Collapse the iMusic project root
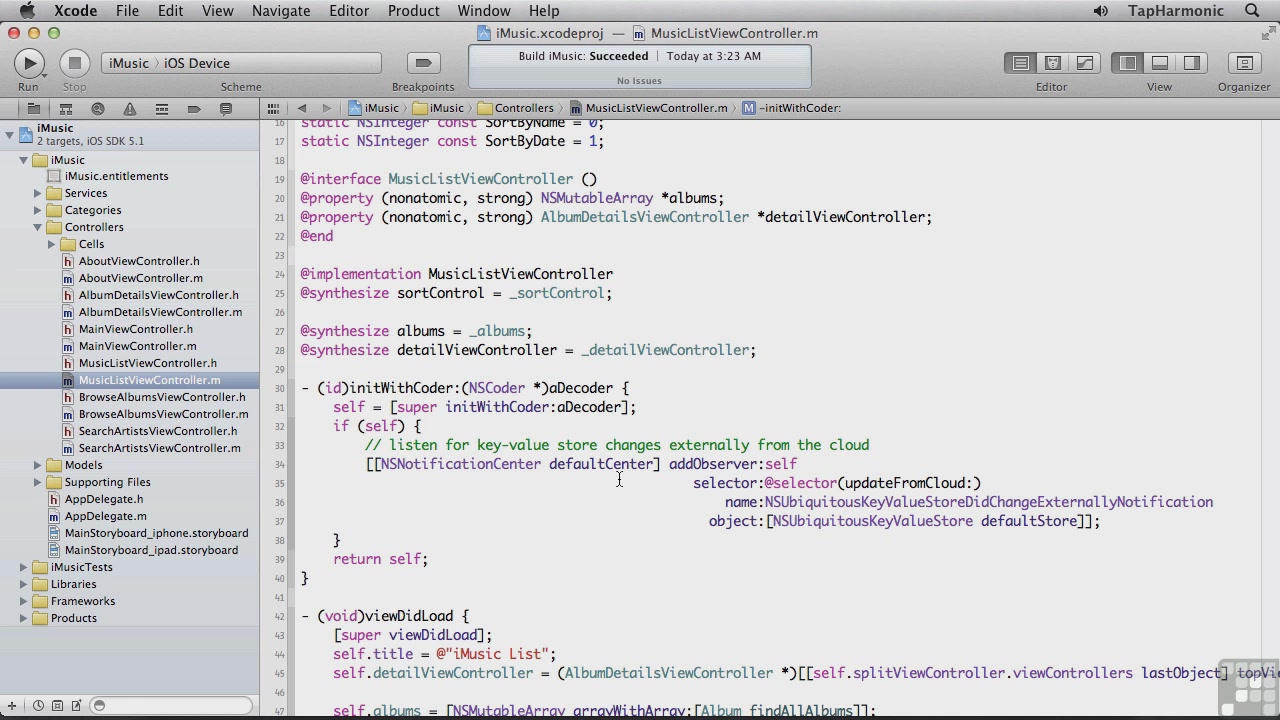The width and height of the screenshot is (1280, 720). coord(9,134)
